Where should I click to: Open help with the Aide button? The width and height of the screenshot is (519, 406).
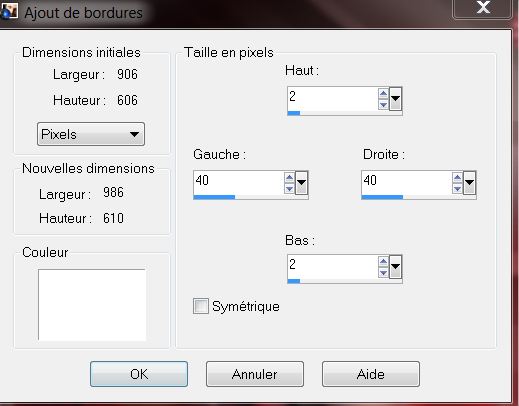point(371,374)
